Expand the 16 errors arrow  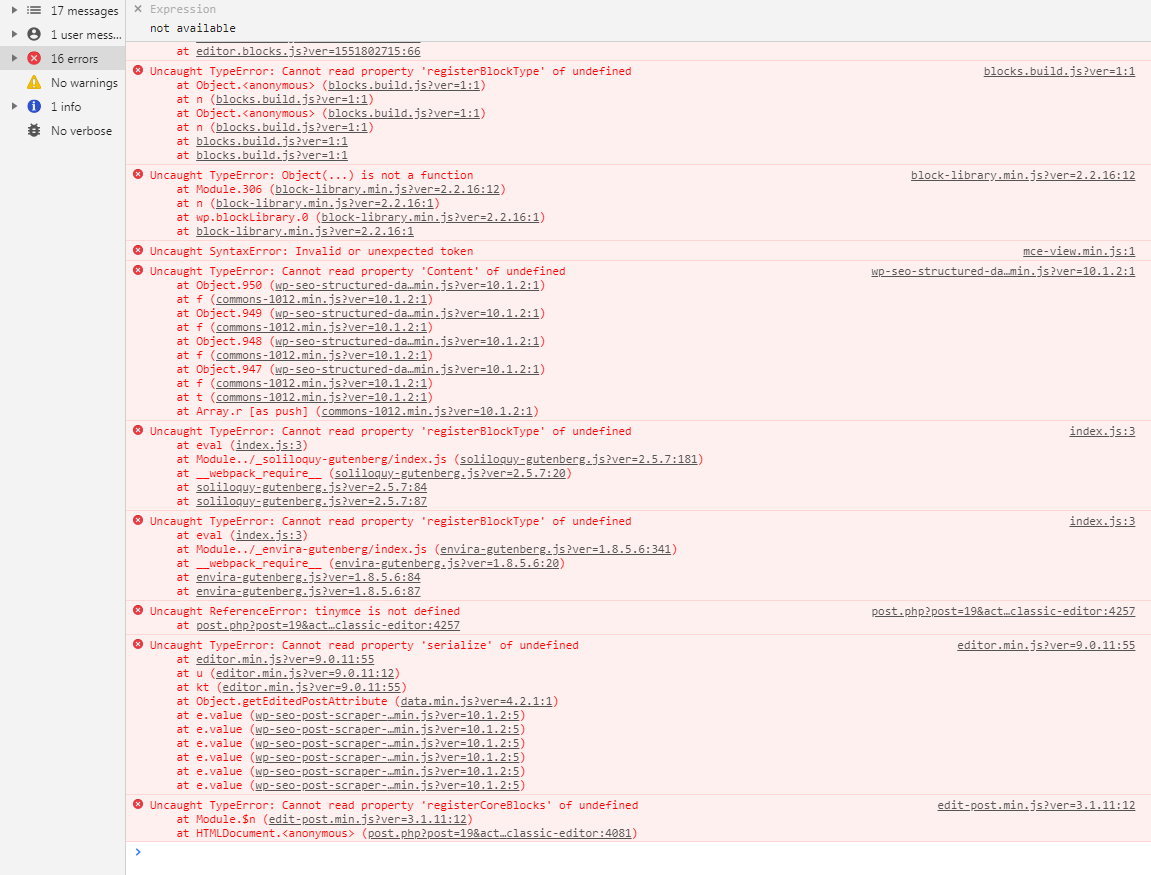click(x=13, y=58)
